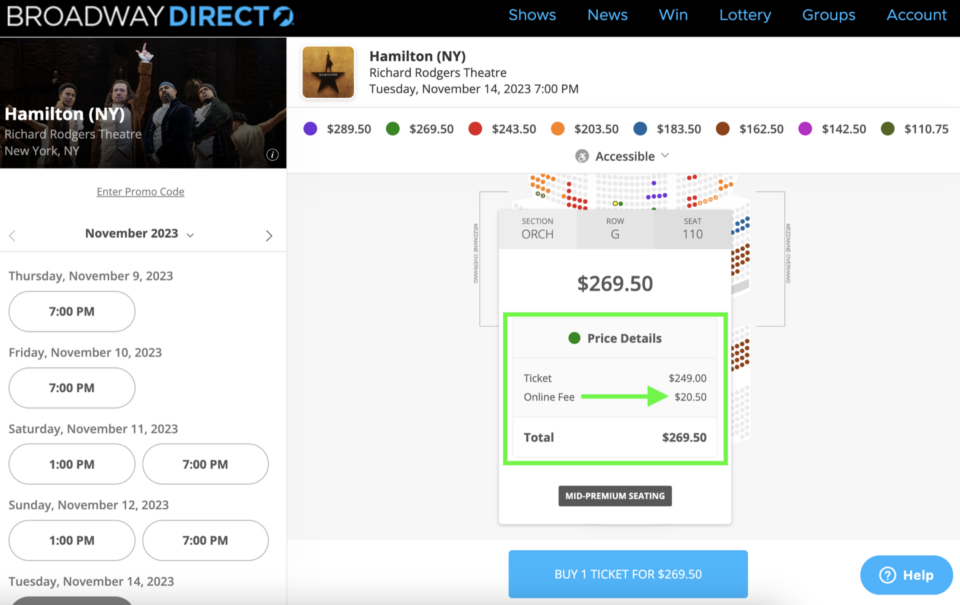The width and height of the screenshot is (960, 605).
Task: Click the Hamilton show poster thumbnail
Action: (x=328, y=72)
